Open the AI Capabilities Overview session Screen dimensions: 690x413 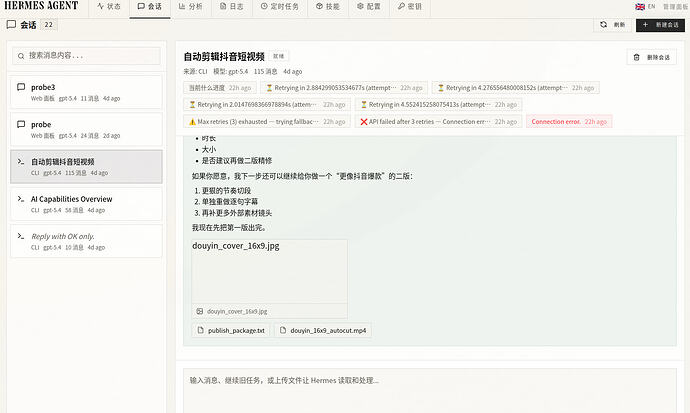pos(86,204)
